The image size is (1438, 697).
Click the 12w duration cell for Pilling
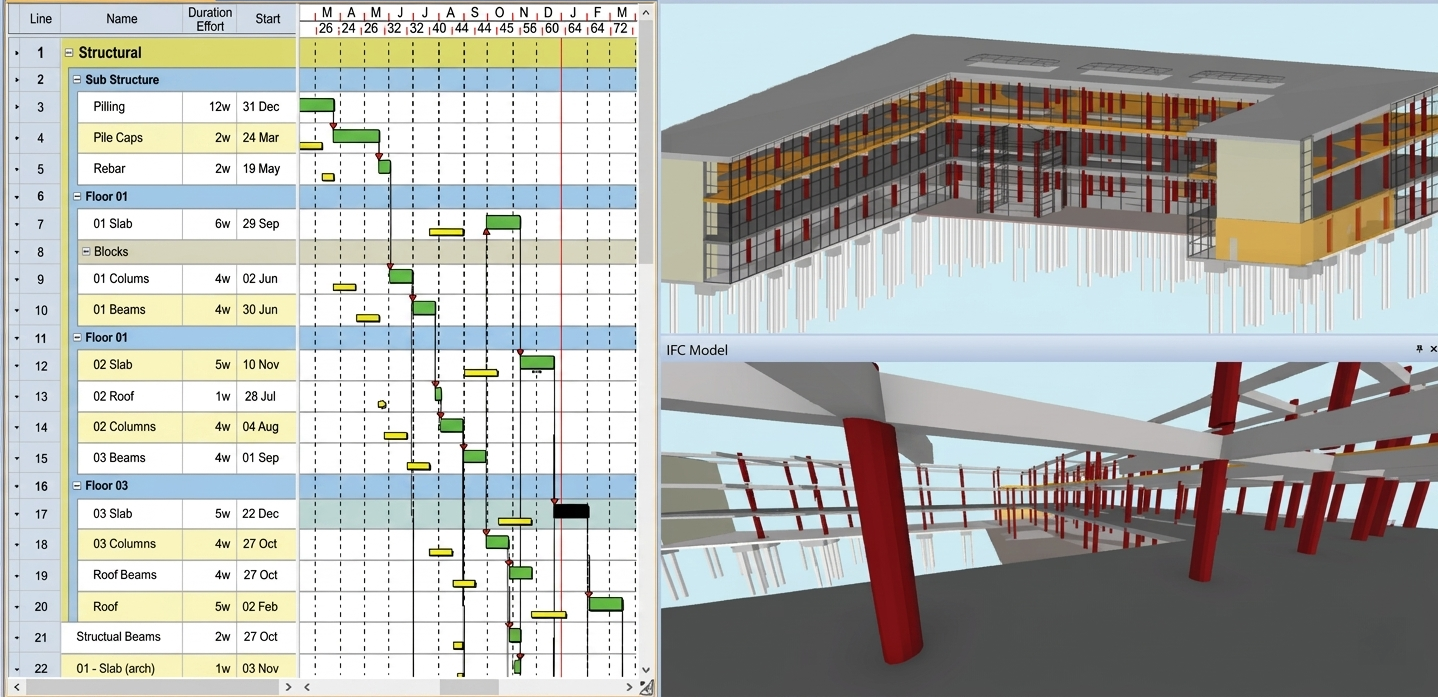210,107
